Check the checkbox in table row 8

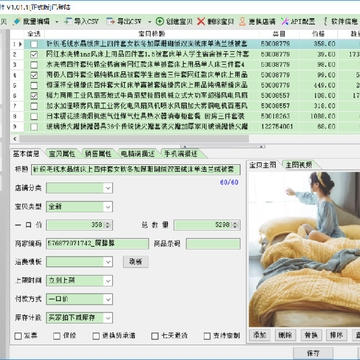(x=34, y=116)
